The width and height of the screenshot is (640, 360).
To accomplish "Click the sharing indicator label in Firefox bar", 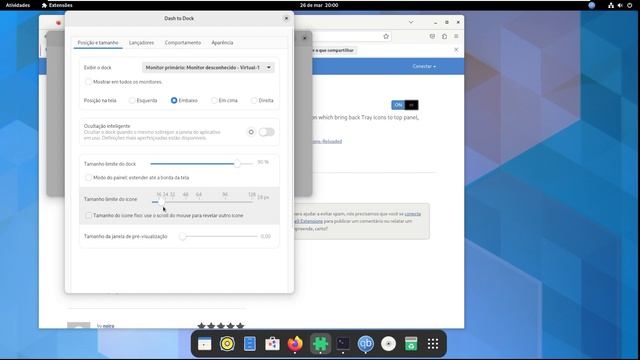I will [x=333, y=50].
